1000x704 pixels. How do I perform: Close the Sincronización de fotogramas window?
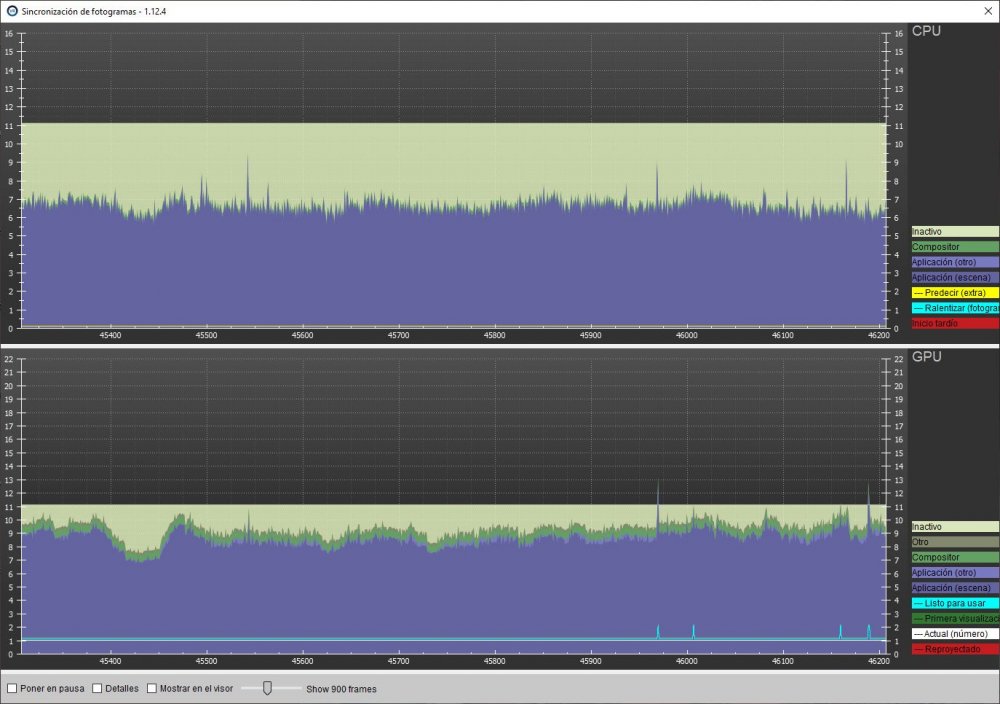[x=985, y=10]
